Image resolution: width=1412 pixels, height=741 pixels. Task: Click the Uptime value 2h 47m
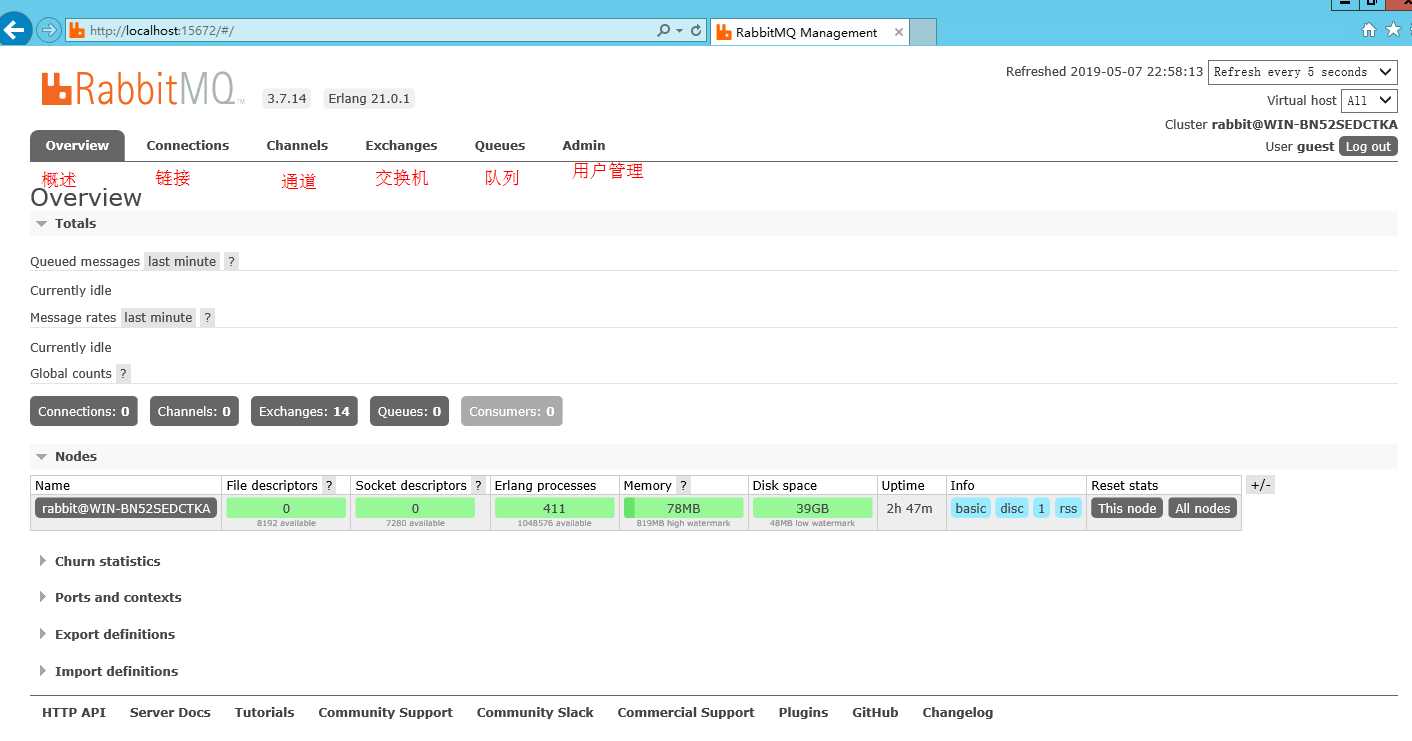(909, 508)
